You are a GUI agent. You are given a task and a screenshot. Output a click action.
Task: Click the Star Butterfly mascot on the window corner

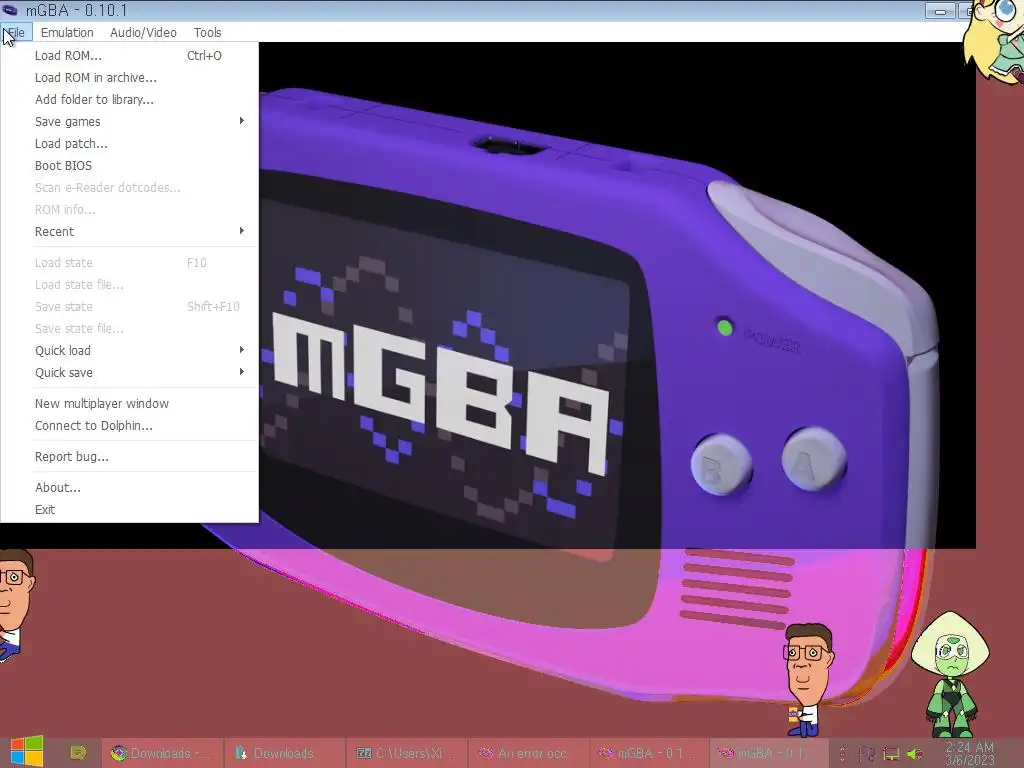(x=993, y=40)
